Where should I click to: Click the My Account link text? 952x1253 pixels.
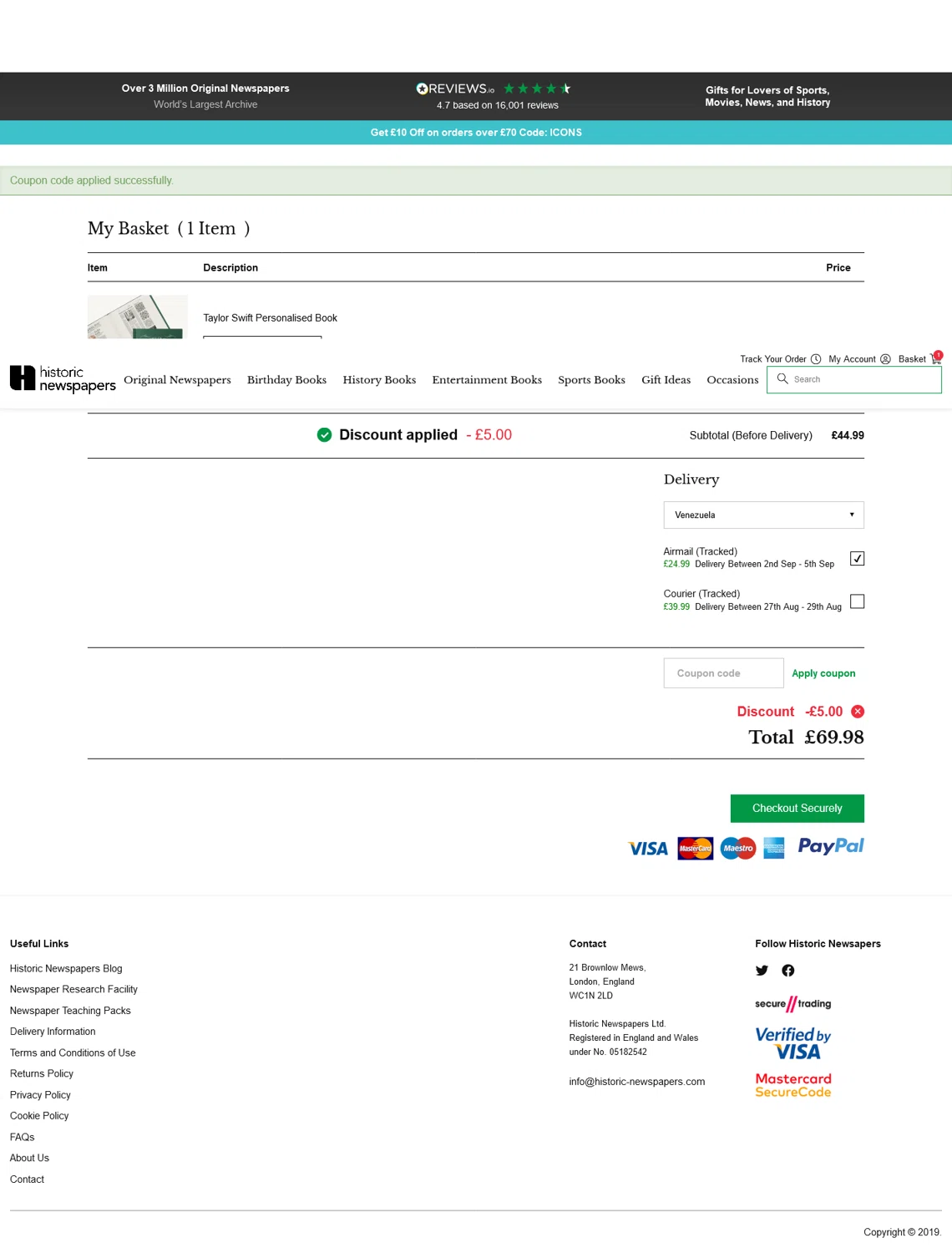pos(852,359)
